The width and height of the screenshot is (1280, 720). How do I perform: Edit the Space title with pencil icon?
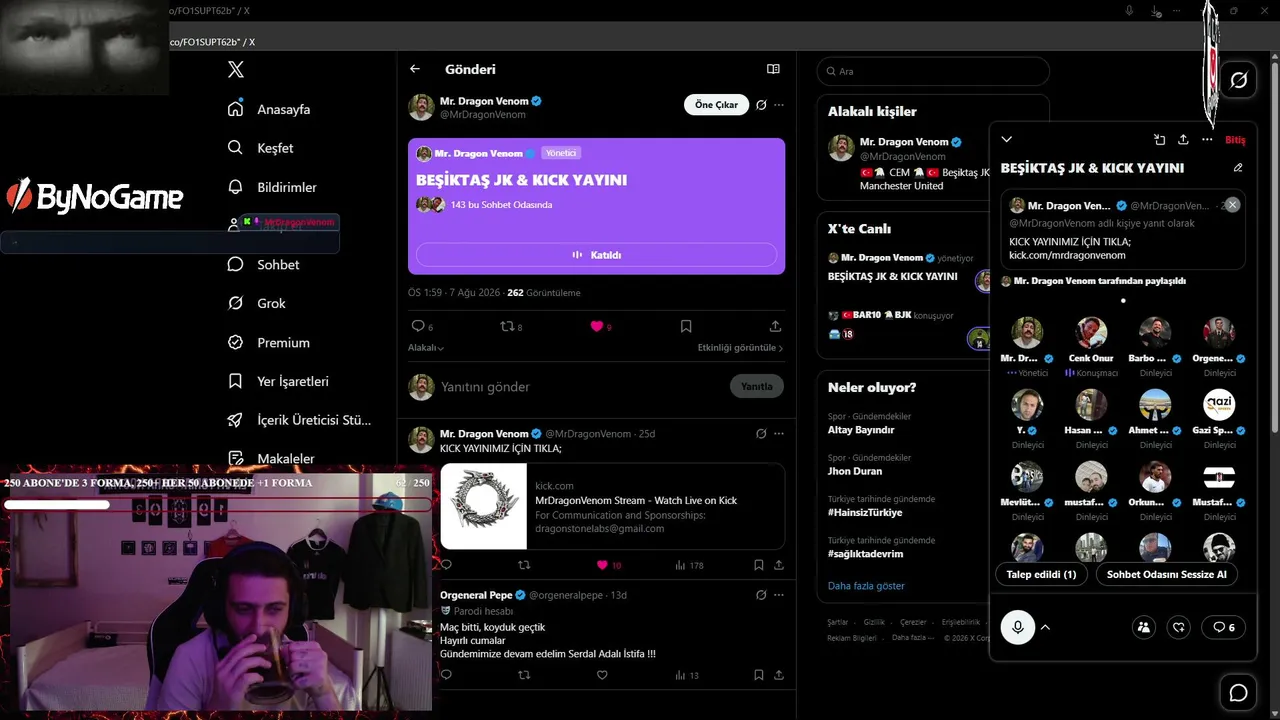coord(1238,168)
